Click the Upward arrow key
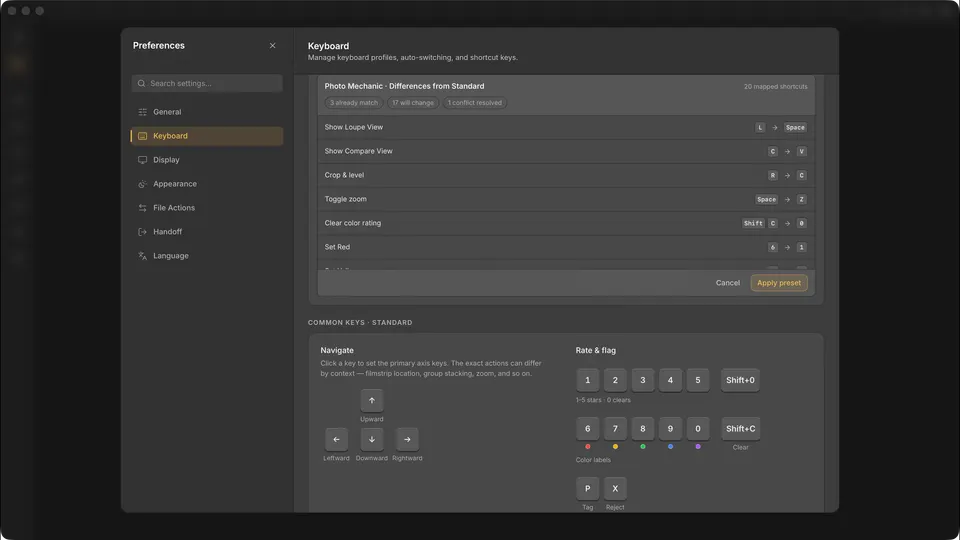Screen dimensions: 960x540 (x=372, y=400)
